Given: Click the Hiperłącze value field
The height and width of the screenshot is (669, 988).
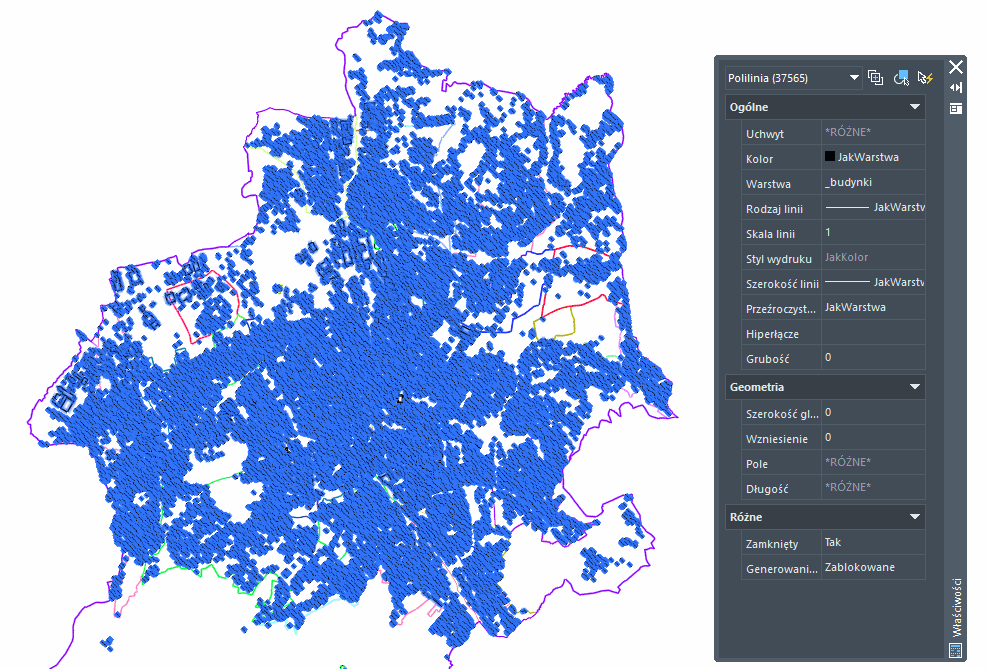Looking at the screenshot, I should pyautogui.click(x=872, y=332).
